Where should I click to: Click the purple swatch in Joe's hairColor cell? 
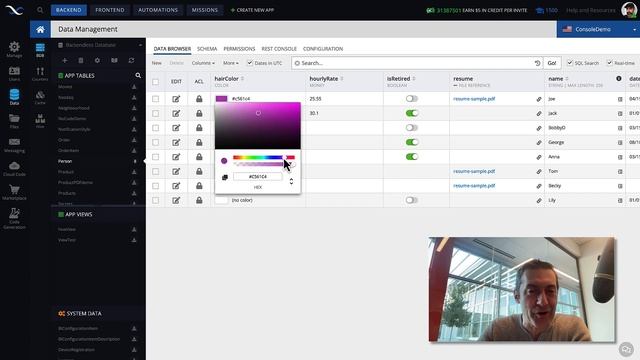221,99
